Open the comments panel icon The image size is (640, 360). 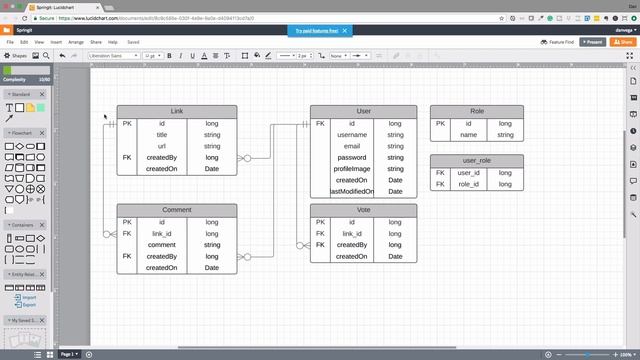click(x=633, y=181)
